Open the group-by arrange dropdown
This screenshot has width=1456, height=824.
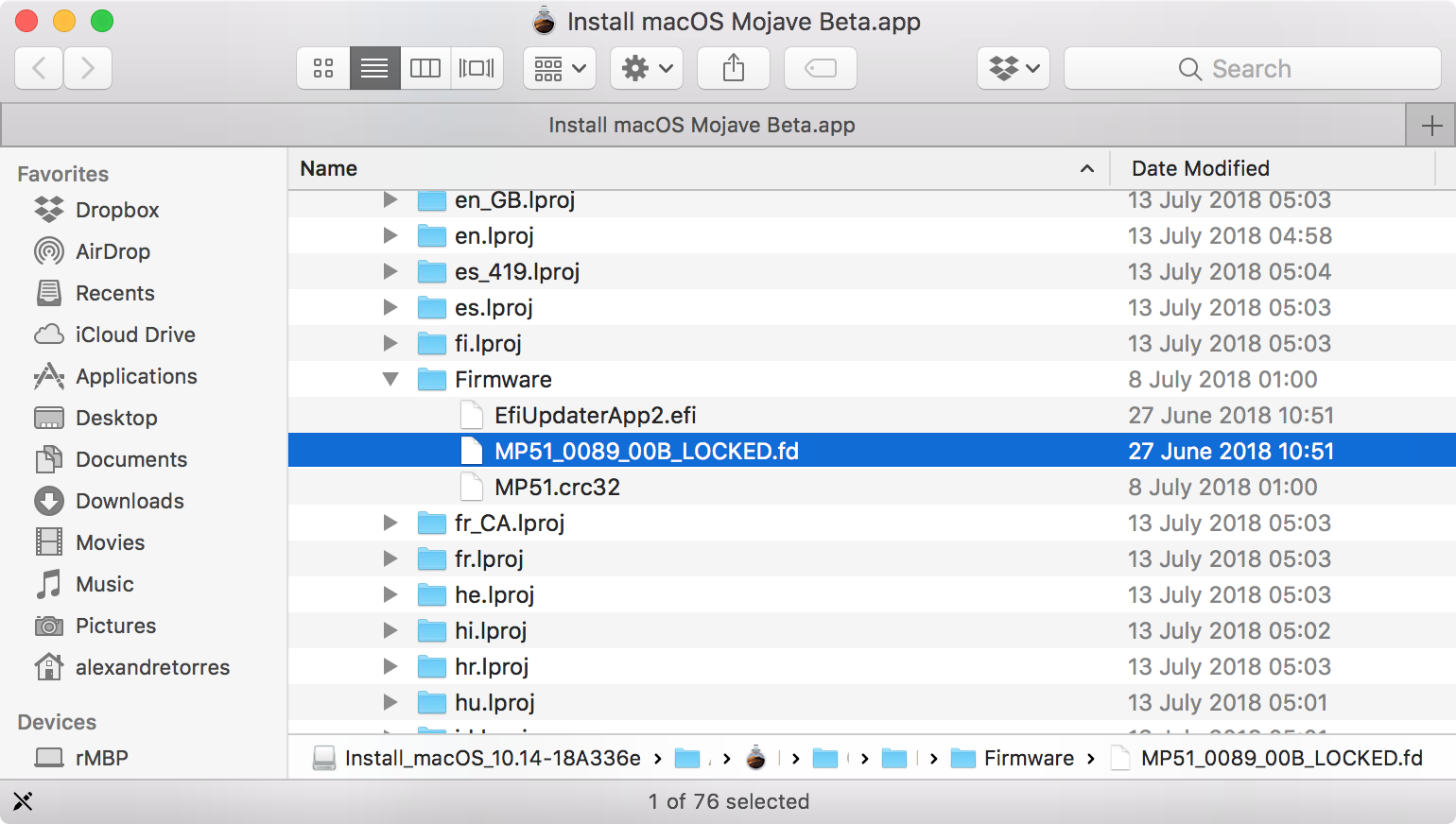[x=560, y=68]
